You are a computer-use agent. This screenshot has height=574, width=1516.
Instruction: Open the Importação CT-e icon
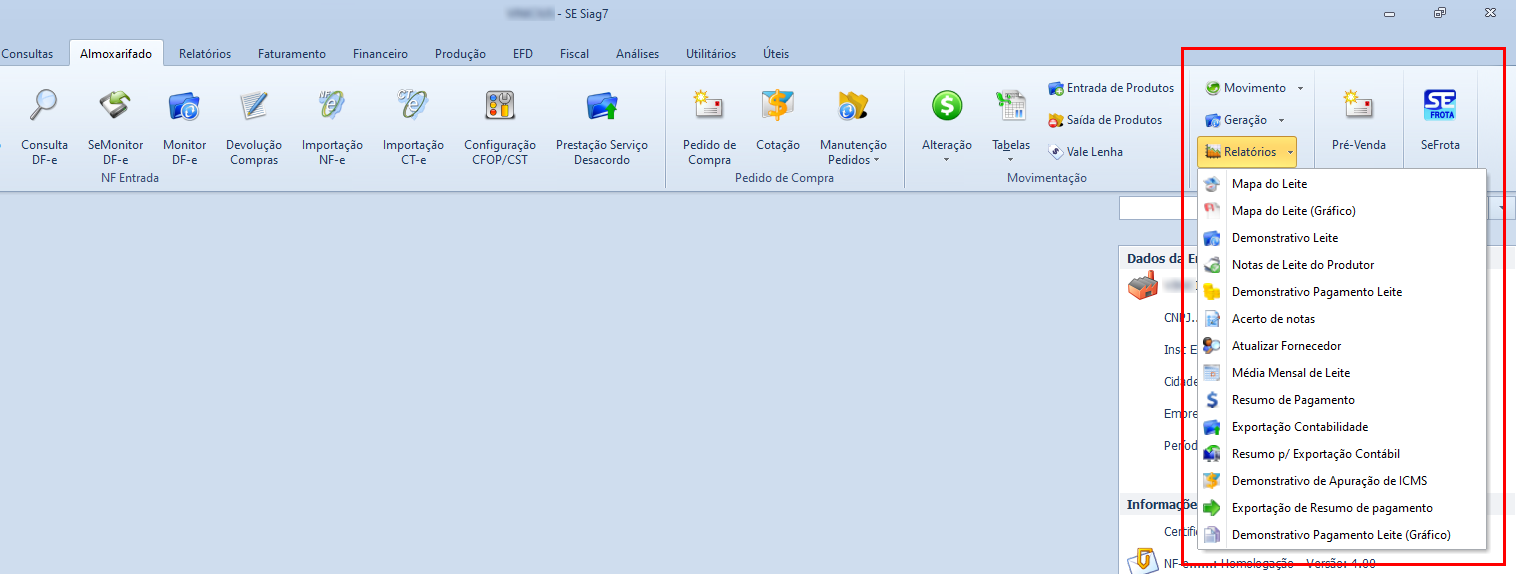413,105
